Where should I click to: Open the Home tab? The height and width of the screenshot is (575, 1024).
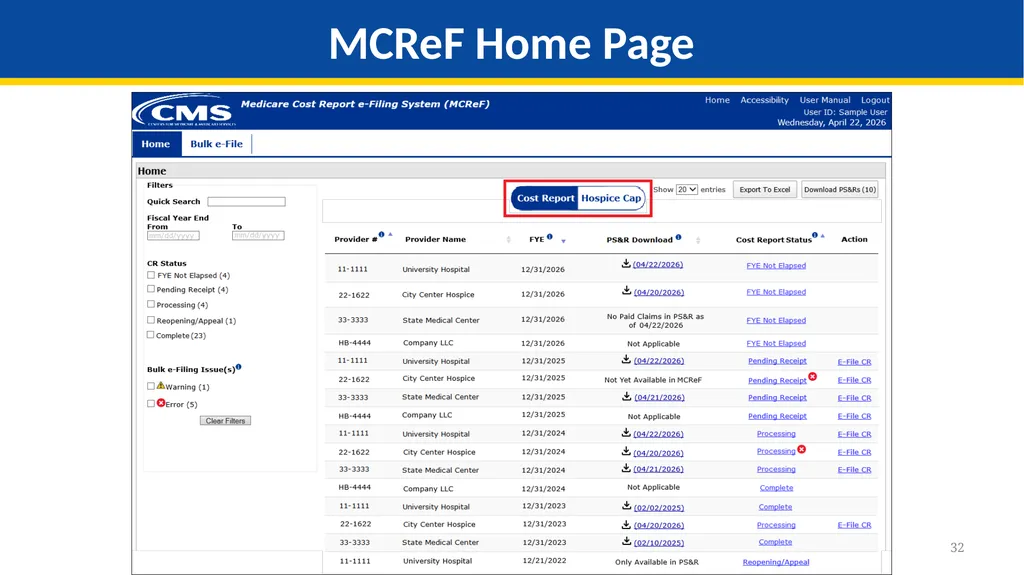[155, 144]
